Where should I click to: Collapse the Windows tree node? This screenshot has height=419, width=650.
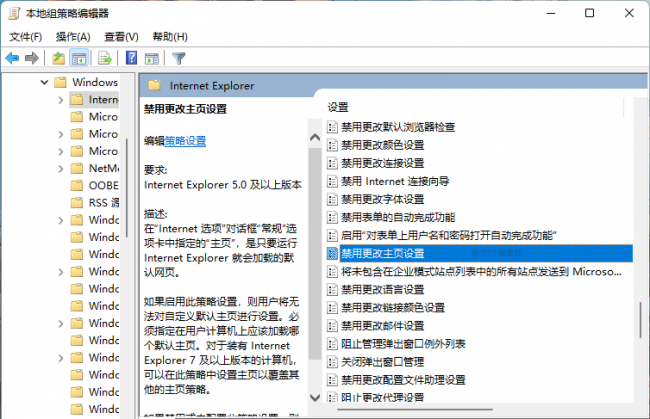coord(44,82)
